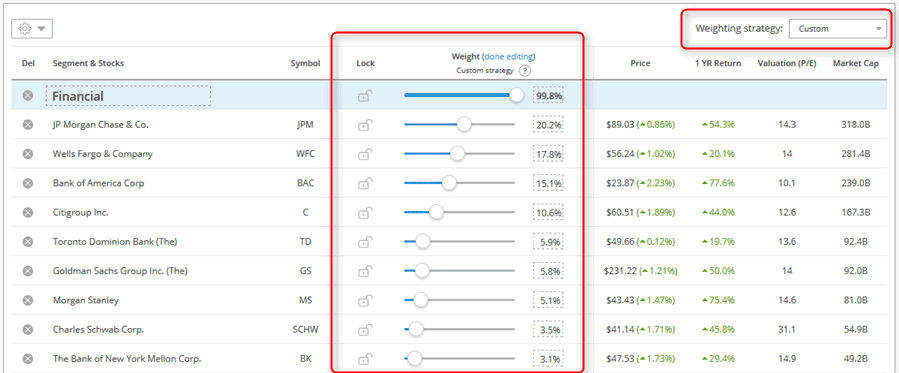Toggle lock for JPM weight
This screenshot has width=899, height=373.
pos(365,124)
